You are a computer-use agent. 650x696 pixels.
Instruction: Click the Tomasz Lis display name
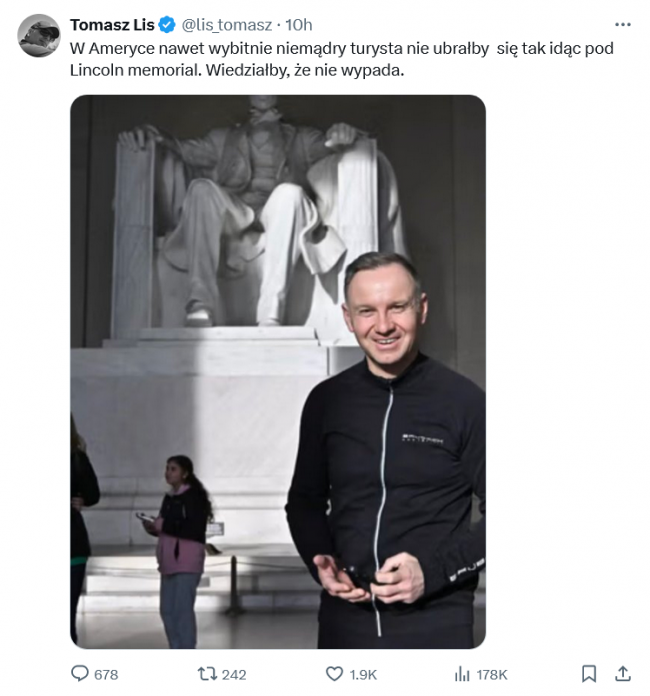click(112, 25)
